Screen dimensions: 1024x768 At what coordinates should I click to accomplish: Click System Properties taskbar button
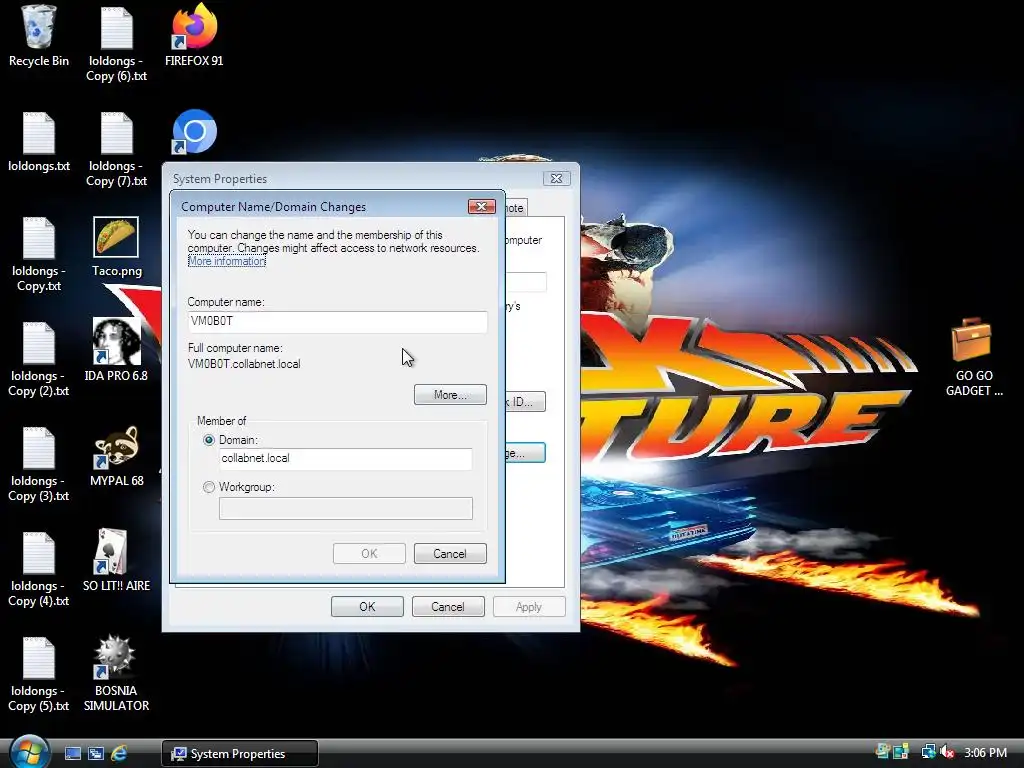point(240,754)
